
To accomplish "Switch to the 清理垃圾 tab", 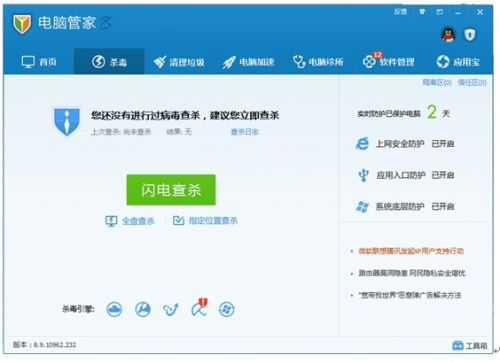I will tap(179, 62).
